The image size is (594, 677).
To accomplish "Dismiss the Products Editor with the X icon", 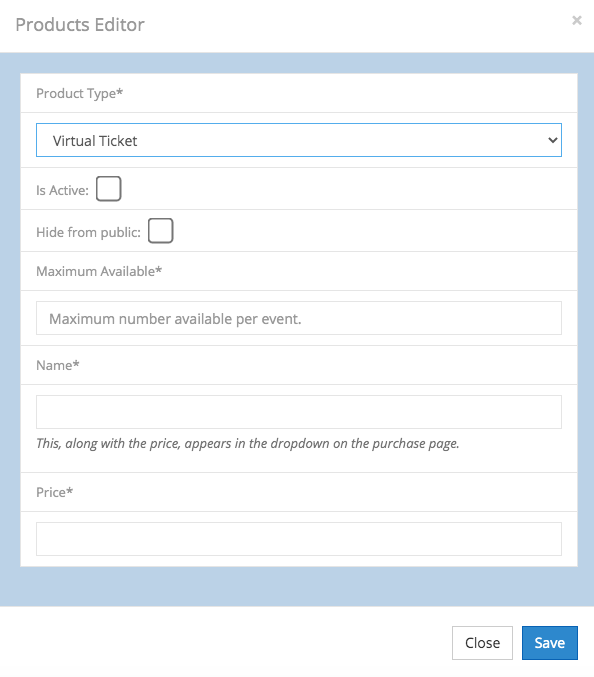I will click(x=577, y=20).
